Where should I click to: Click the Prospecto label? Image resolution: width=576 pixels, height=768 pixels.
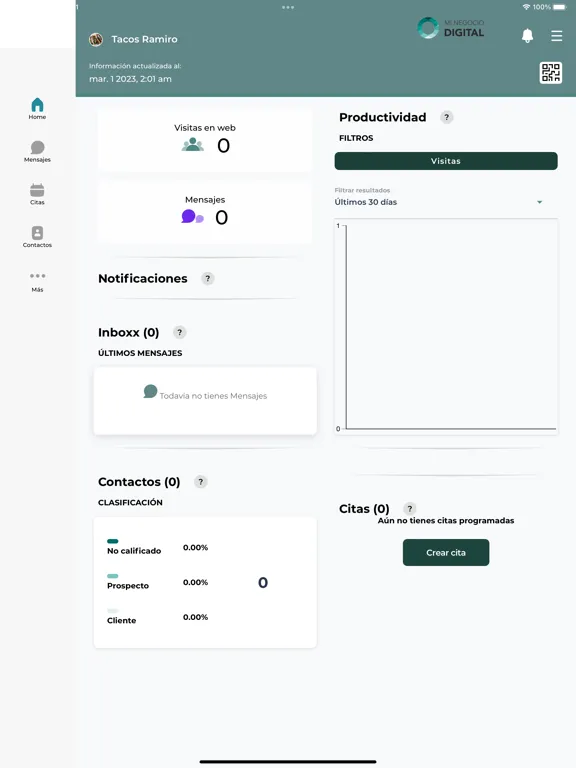pos(128,586)
